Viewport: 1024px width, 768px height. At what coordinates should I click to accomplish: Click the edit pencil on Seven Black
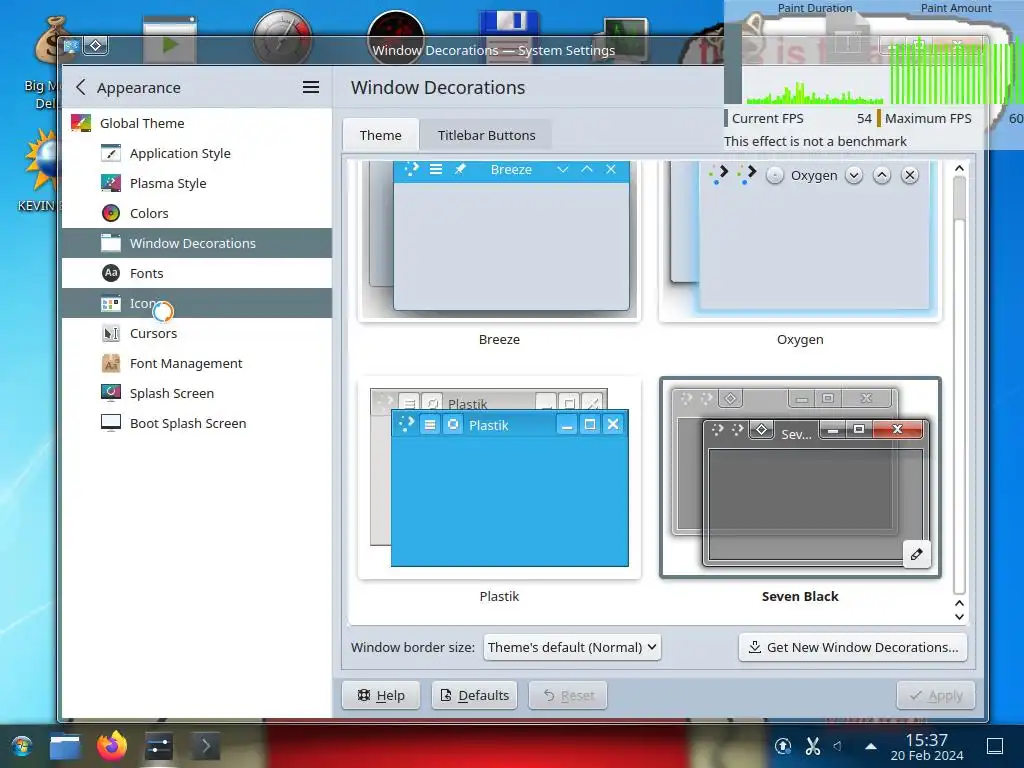(x=917, y=554)
